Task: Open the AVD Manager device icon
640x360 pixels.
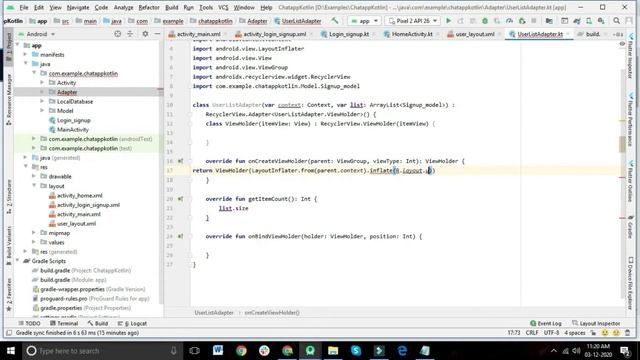Action: click(589, 20)
